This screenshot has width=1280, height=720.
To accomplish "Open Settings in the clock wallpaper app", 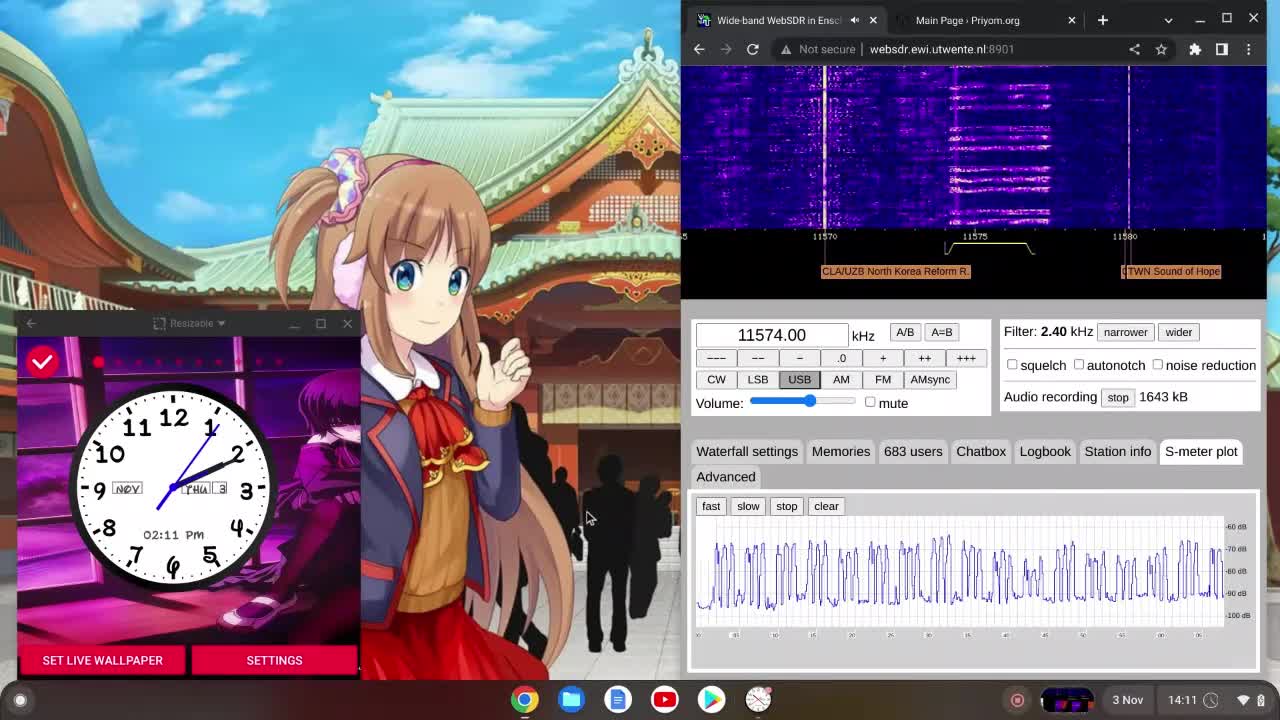I will [x=274, y=660].
